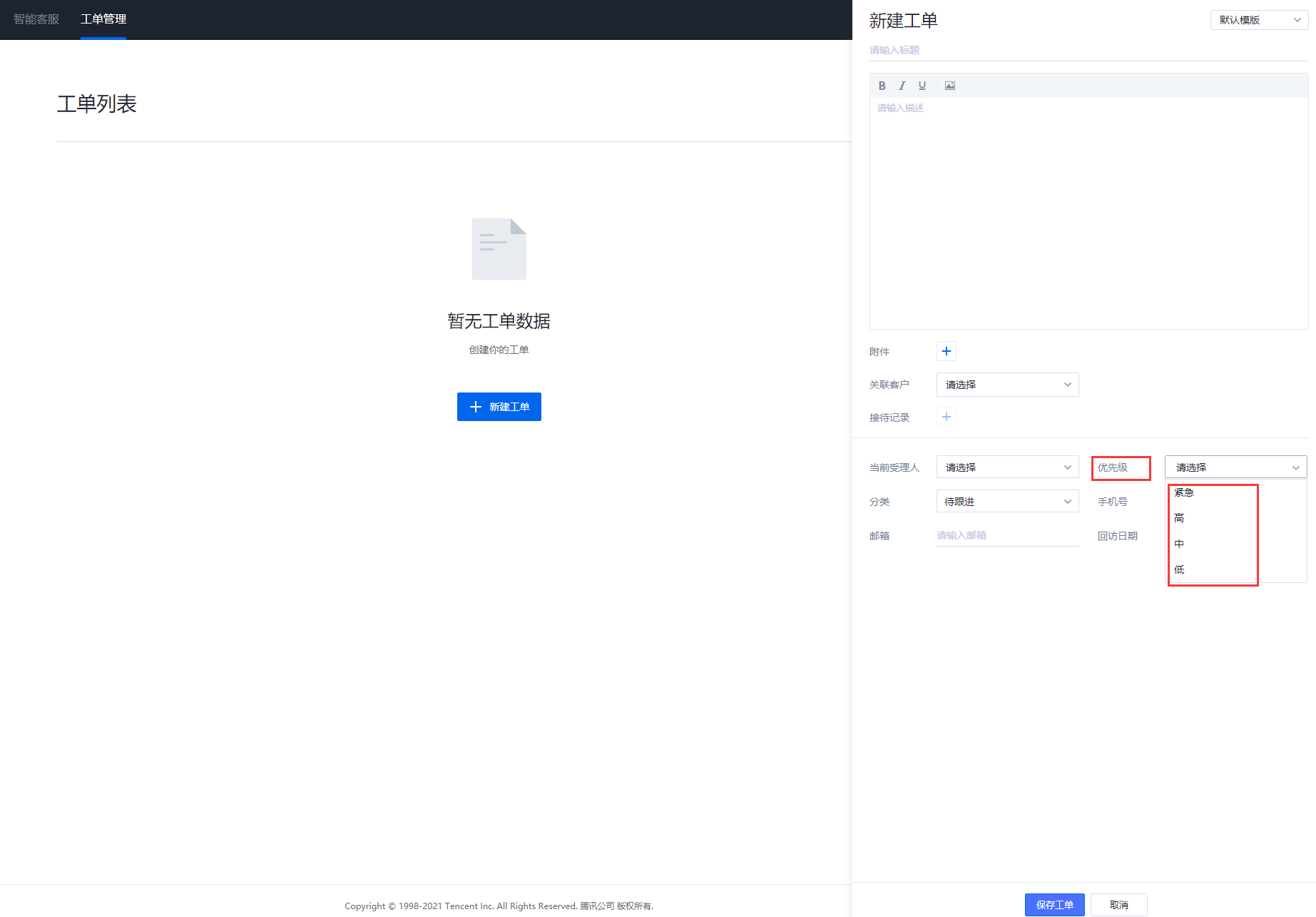Select 高 priority option
The width and height of the screenshot is (1316, 917).
coord(1236,518)
